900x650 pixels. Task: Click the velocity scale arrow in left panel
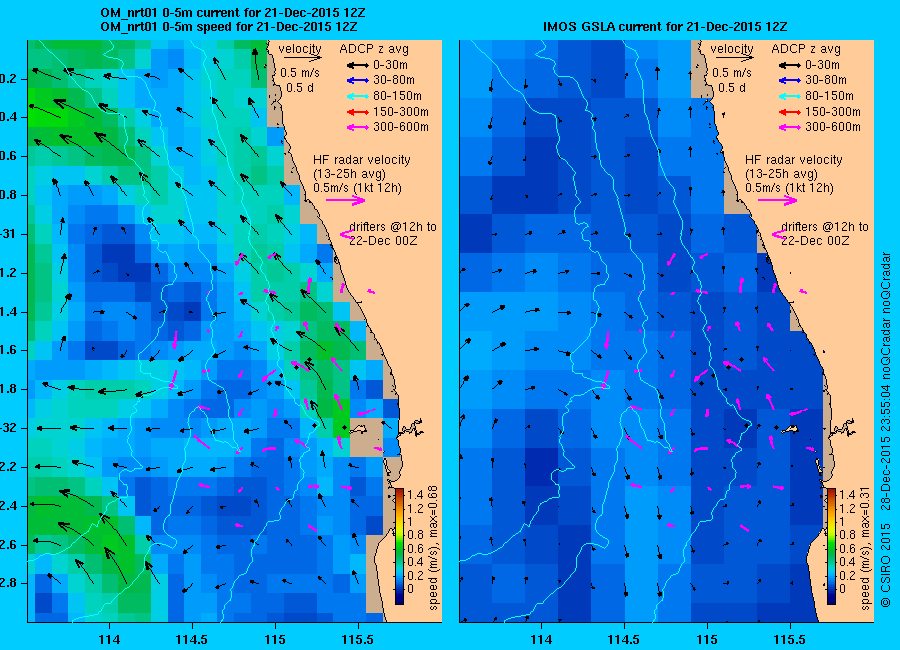tap(302, 58)
